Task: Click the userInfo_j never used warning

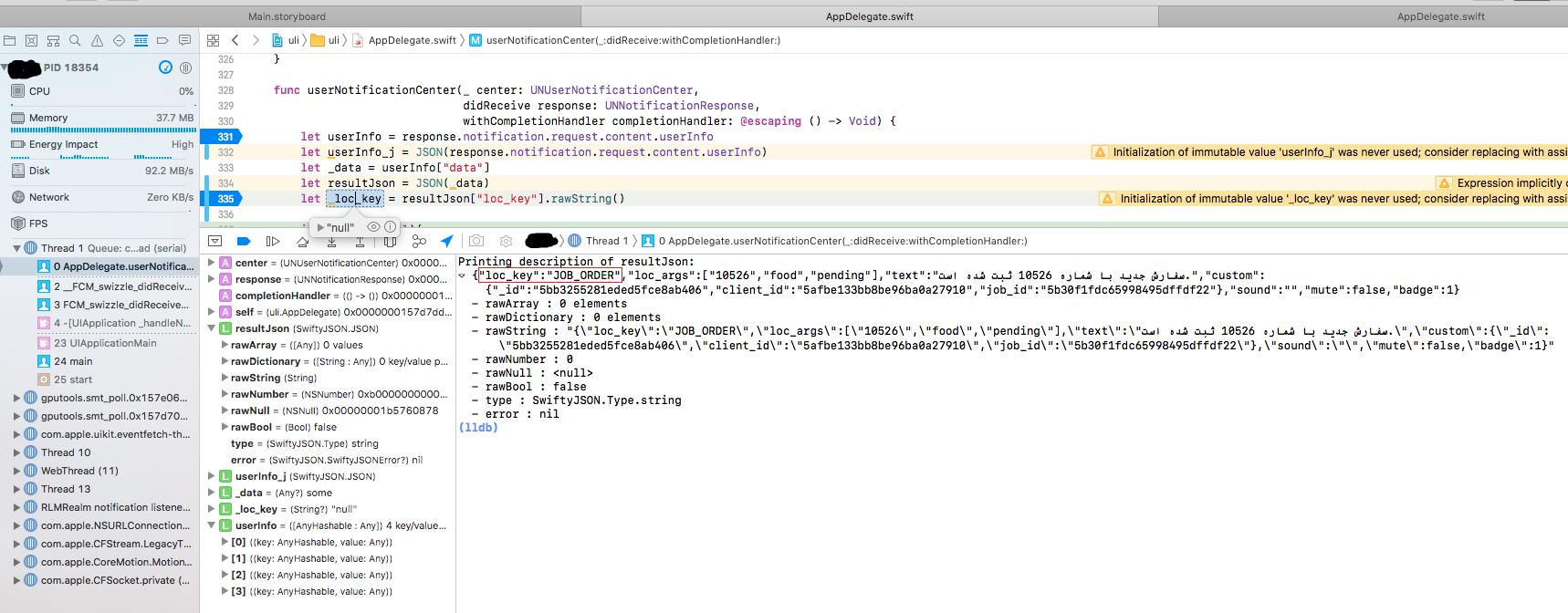Action: pos(1330,152)
